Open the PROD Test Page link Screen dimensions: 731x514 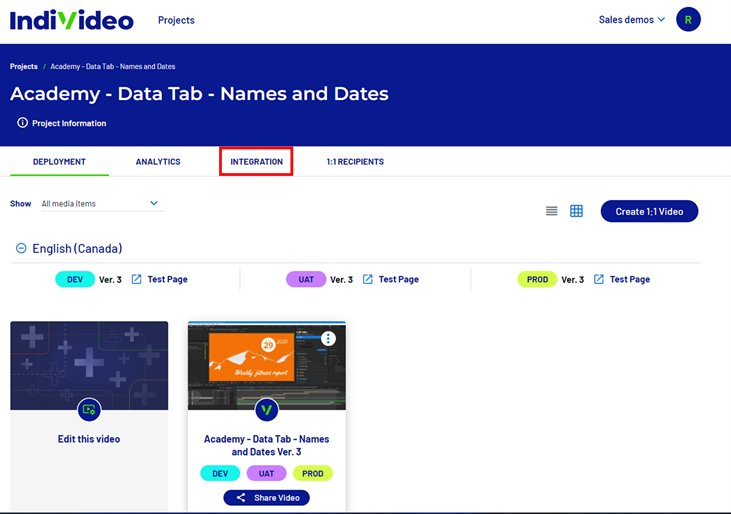tap(630, 279)
